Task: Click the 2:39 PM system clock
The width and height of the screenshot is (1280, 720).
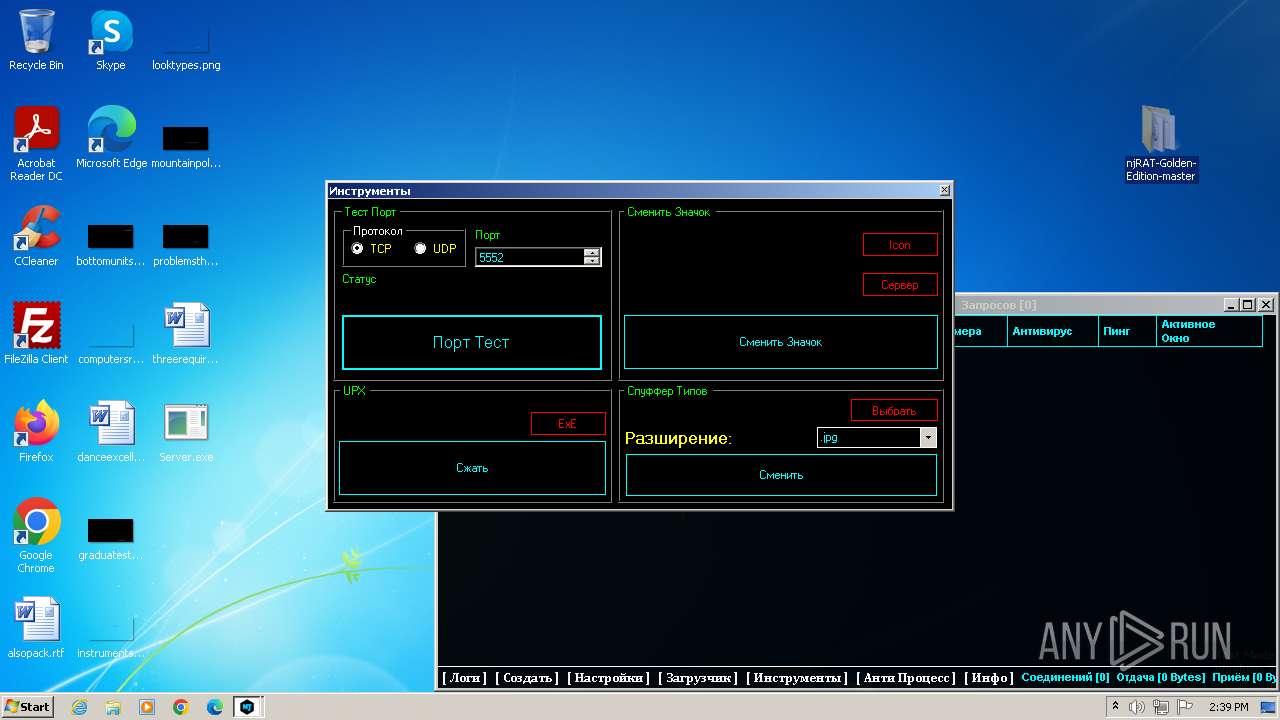Action: pyautogui.click(x=1228, y=707)
